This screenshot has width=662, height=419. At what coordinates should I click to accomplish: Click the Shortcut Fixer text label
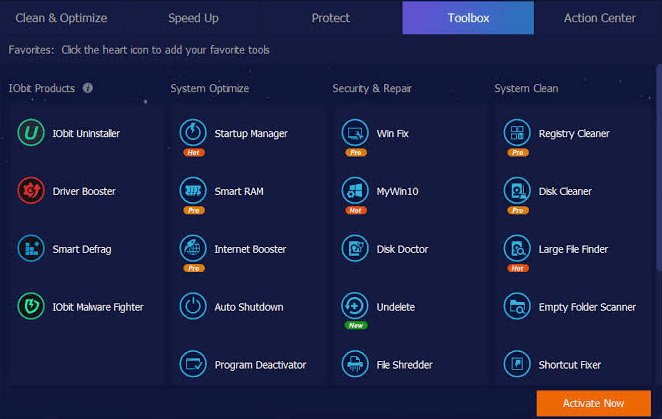(x=570, y=365)
